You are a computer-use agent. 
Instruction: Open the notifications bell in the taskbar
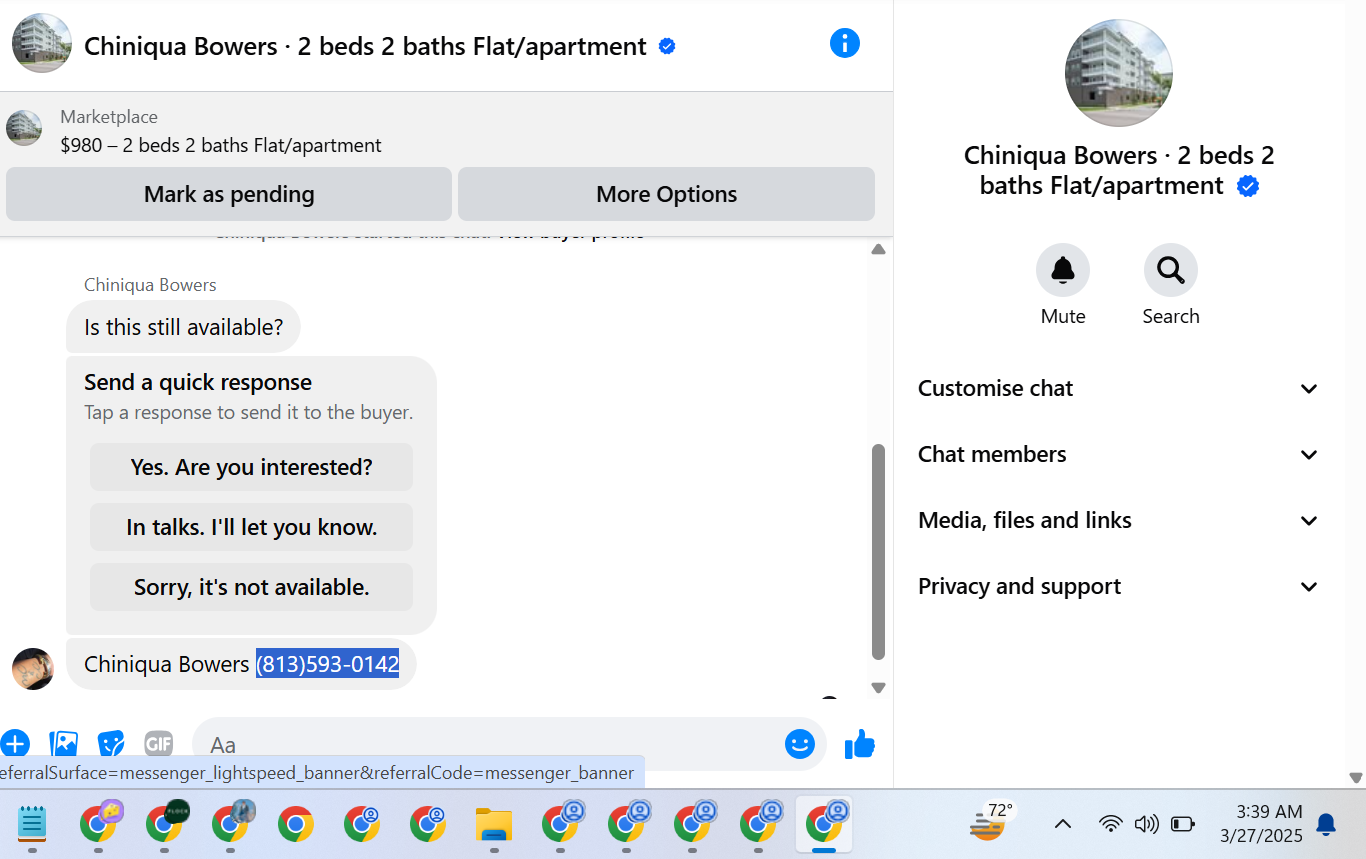(x=1326, y=824)
